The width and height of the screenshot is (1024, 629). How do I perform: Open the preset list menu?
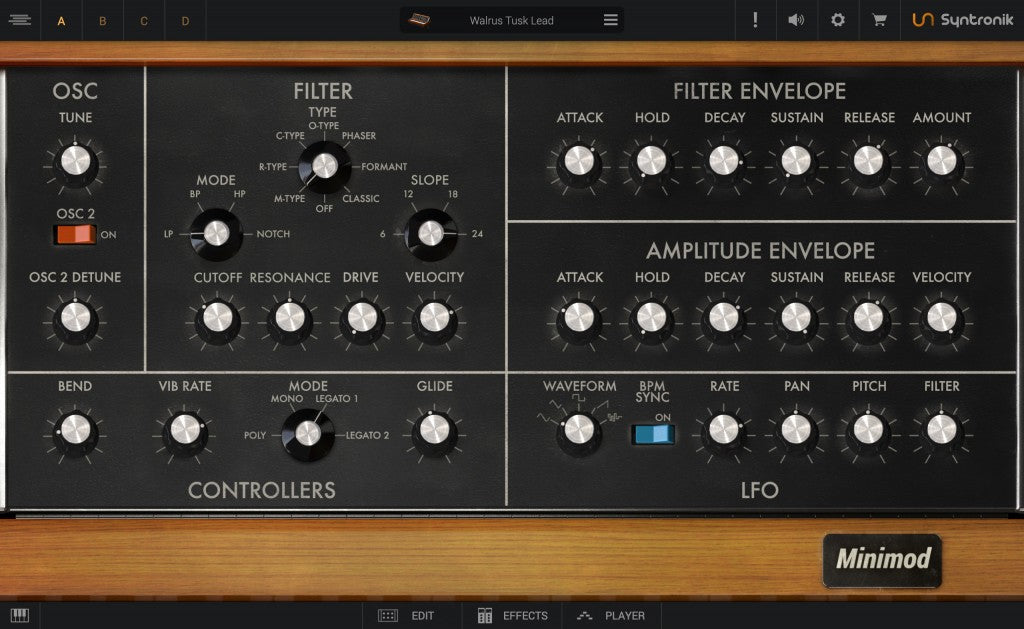click(609, 19)
